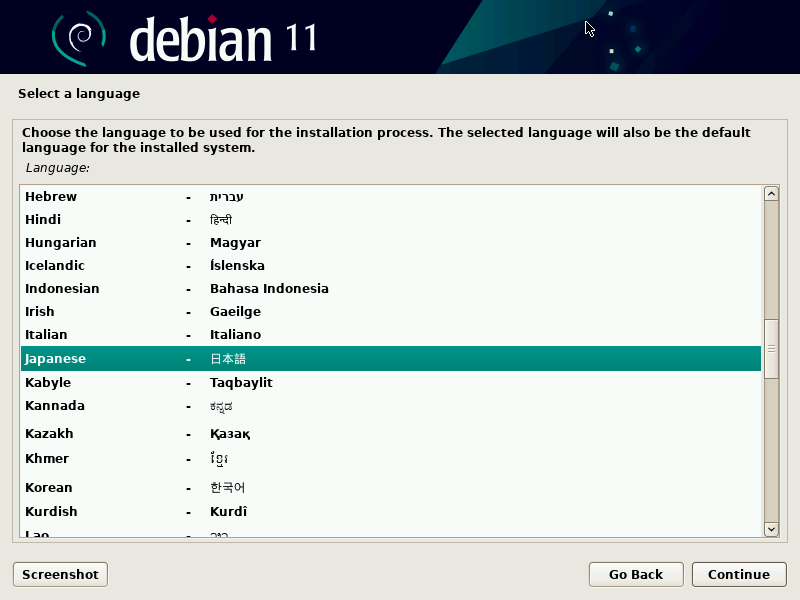
Task: Choose Kurdish - Kurdî language
Action: tap(391, 512)
